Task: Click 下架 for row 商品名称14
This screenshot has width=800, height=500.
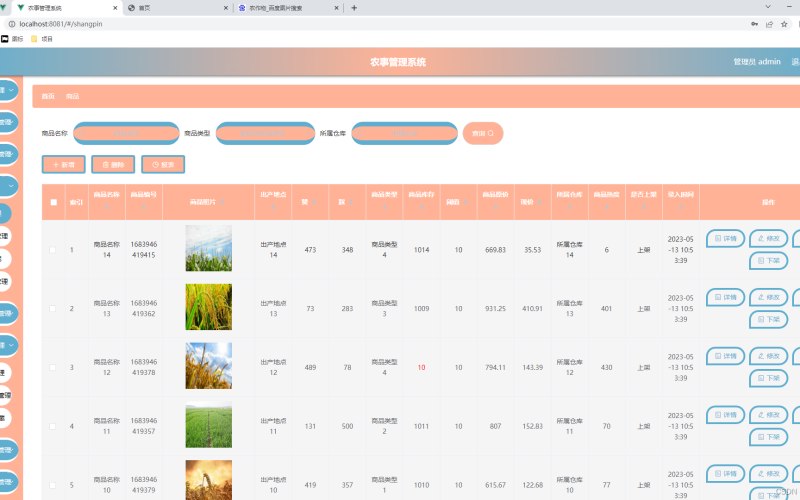Action: tap(768, 261)
